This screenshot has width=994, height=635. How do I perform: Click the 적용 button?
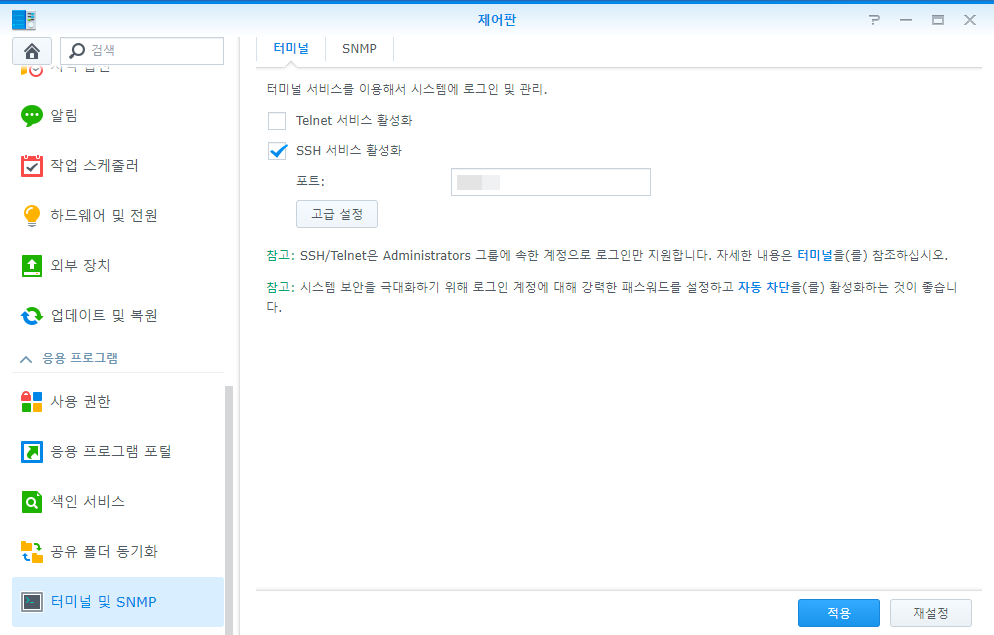click(839, 613)
